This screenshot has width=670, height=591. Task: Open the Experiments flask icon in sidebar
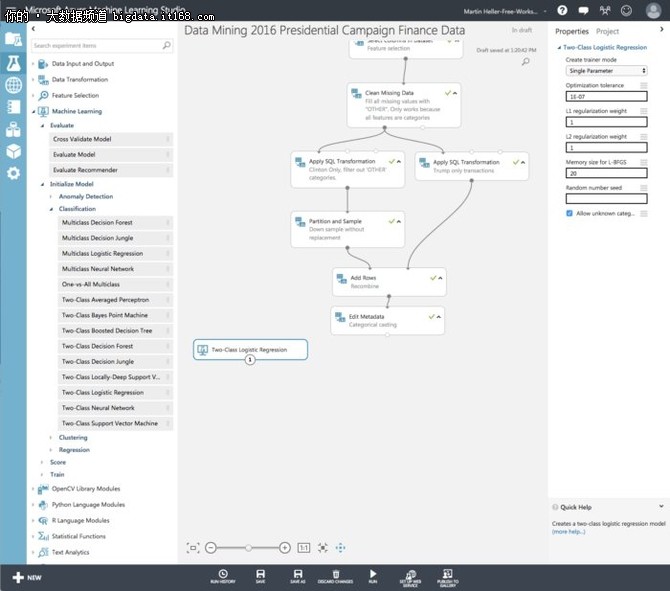[13, 63]
